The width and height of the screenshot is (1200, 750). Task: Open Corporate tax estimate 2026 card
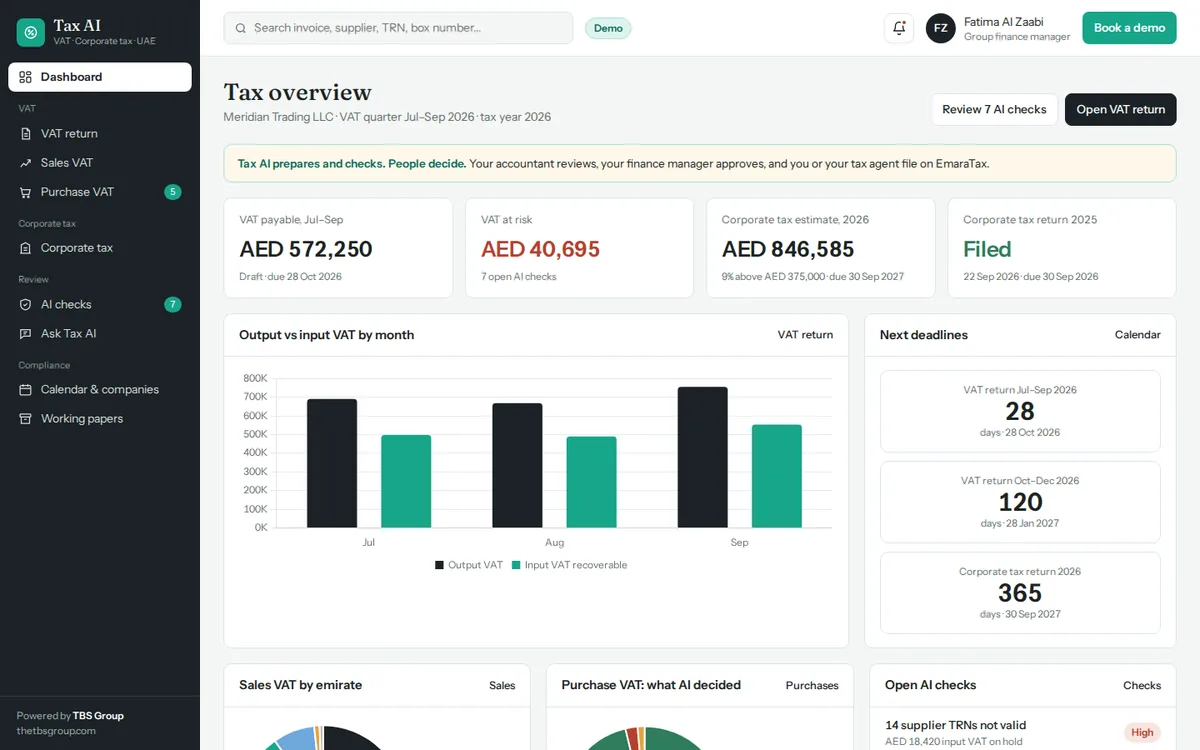pos(821,248)
